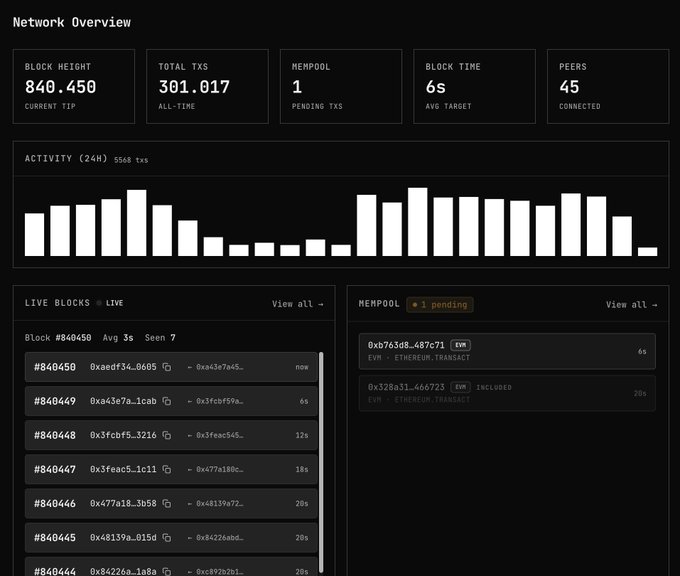Open block row #840449

point(171,401)
